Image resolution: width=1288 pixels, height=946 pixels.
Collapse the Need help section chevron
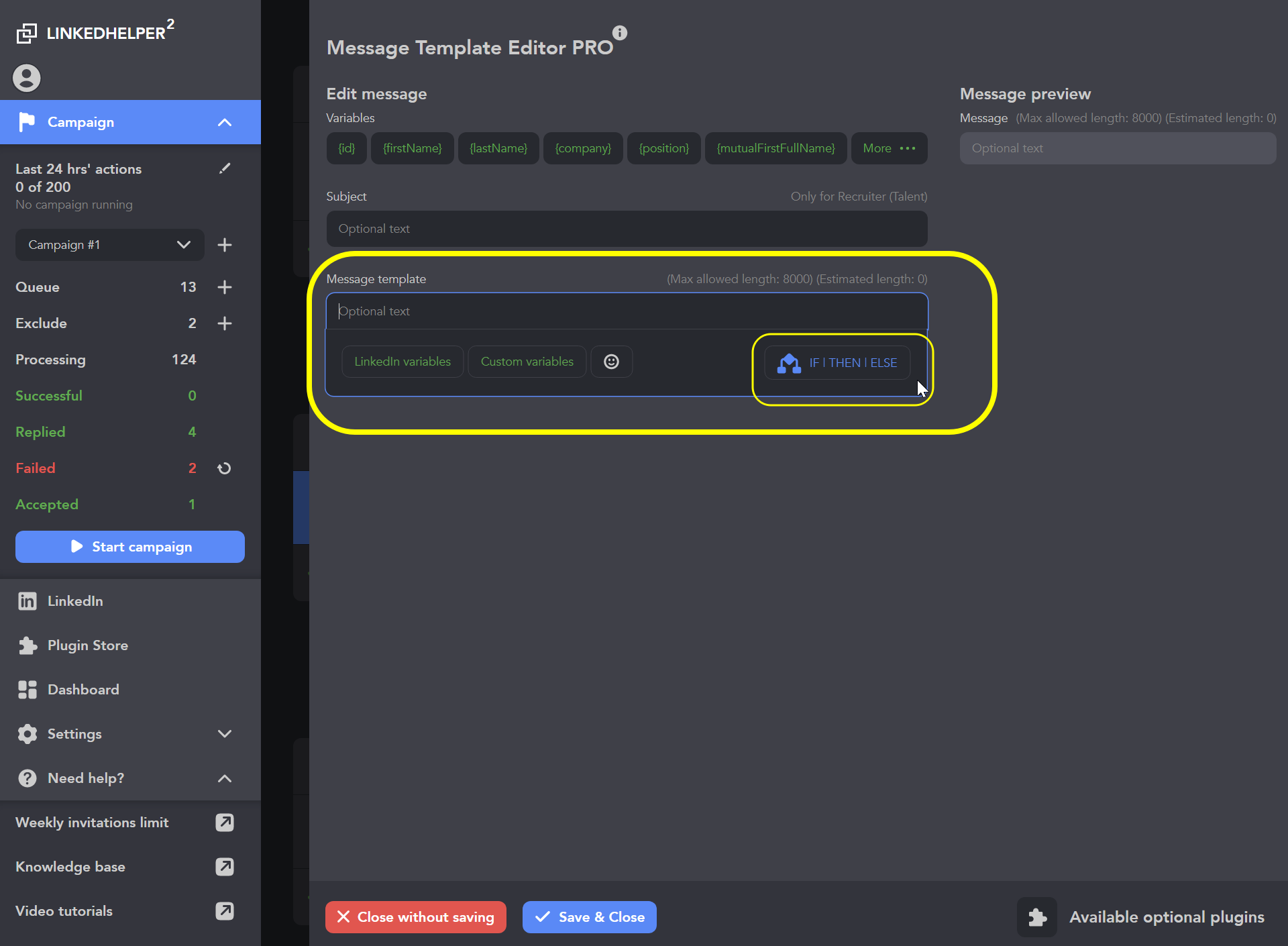[x=225, y=778]
